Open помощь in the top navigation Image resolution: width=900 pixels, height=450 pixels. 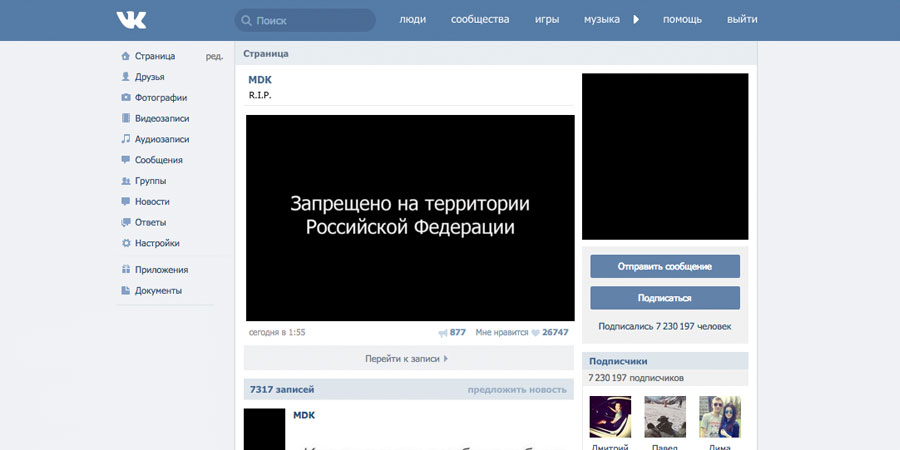(x=682, y=20)
